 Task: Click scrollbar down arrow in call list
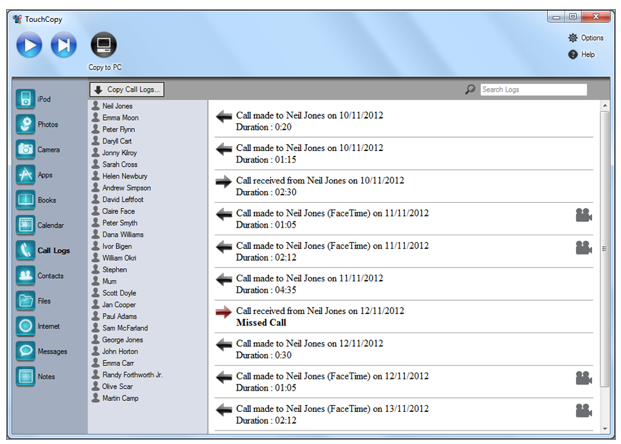605,429
